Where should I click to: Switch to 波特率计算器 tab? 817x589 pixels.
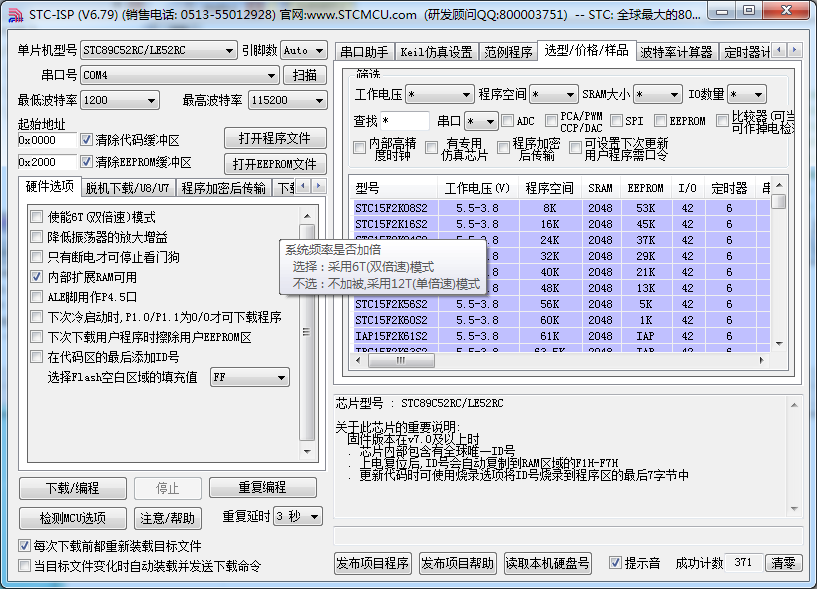pos(676,52)
